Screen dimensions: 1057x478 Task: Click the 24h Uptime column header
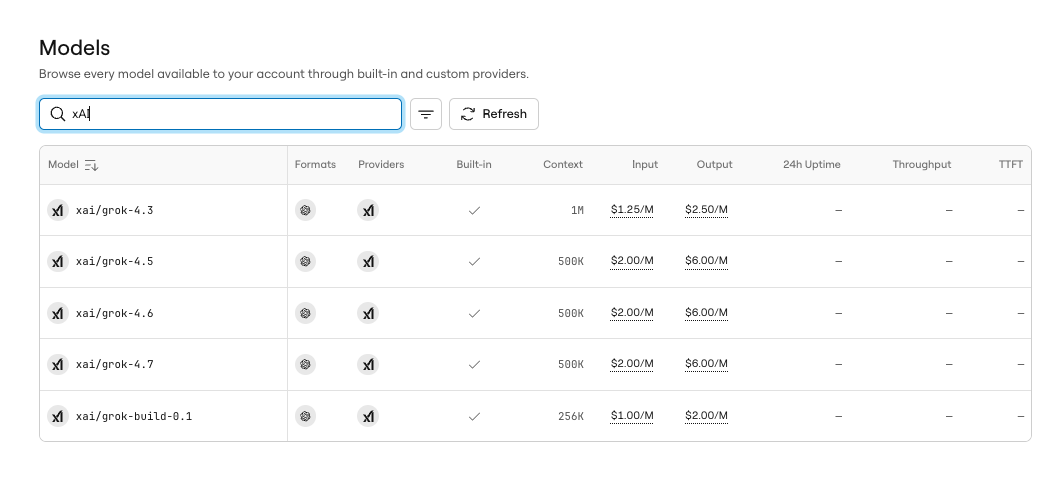coord(812,165)
